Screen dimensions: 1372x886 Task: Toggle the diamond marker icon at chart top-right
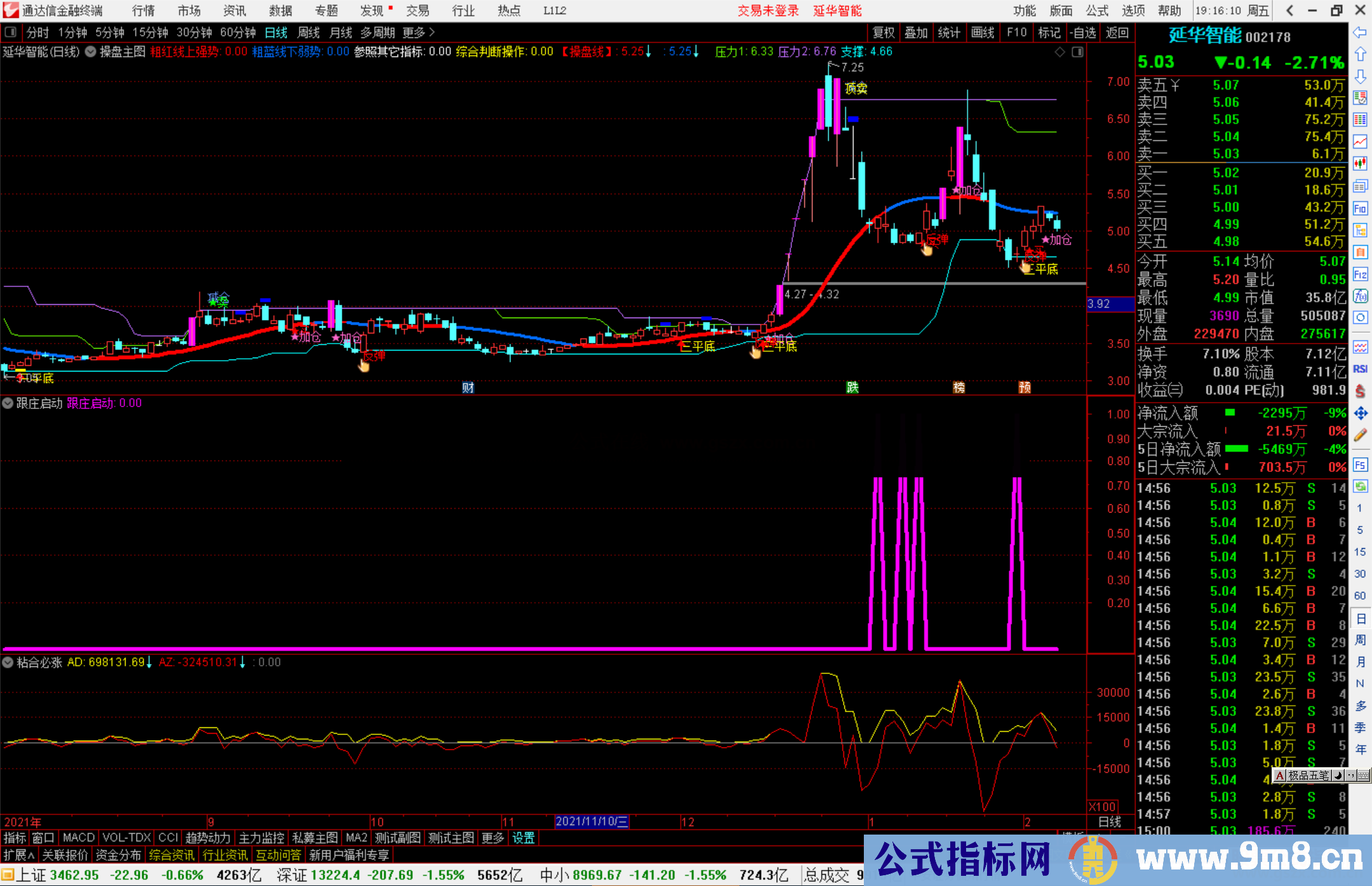click(x=1059, y=52)
